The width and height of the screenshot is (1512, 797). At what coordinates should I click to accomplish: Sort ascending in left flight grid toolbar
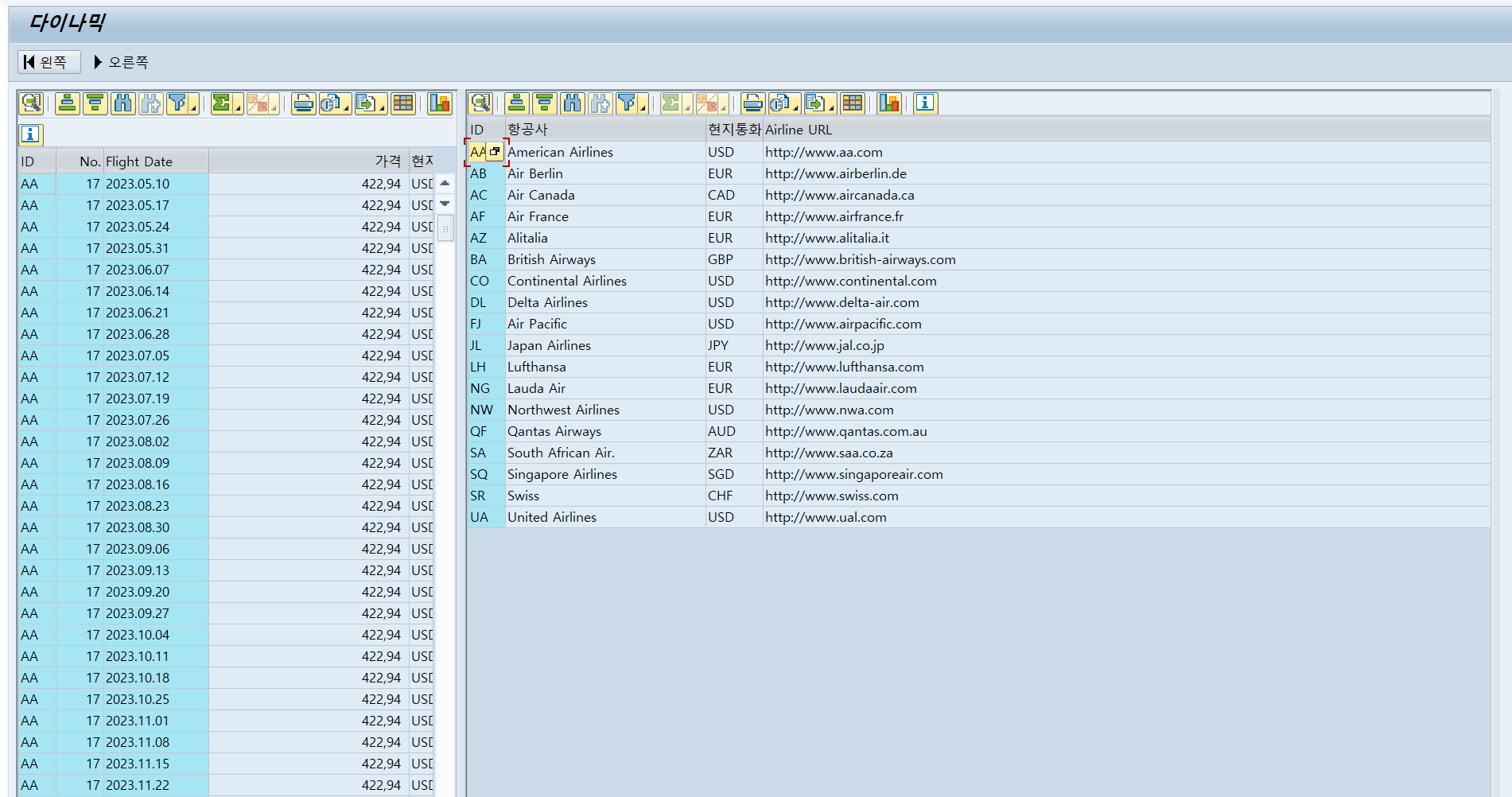point(68,103)
